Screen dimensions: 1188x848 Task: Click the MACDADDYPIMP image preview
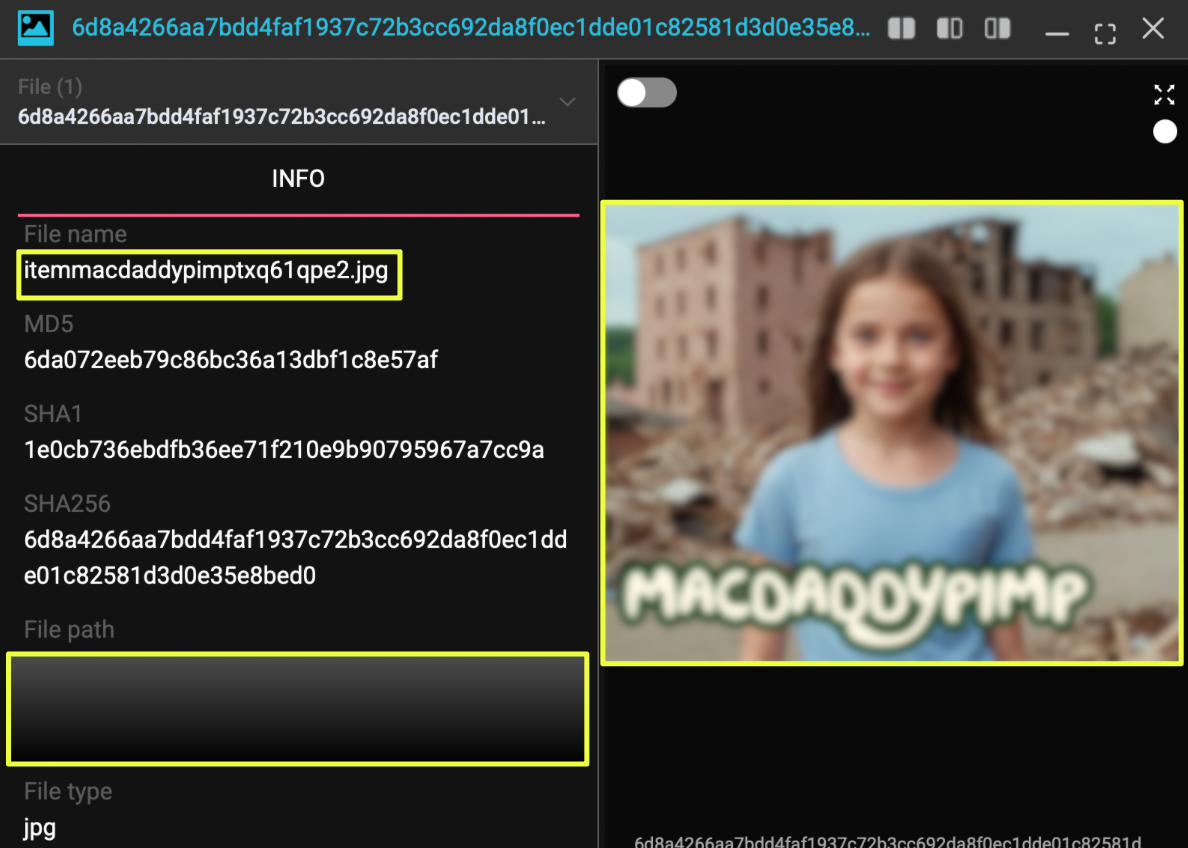[x=892, y=432]
